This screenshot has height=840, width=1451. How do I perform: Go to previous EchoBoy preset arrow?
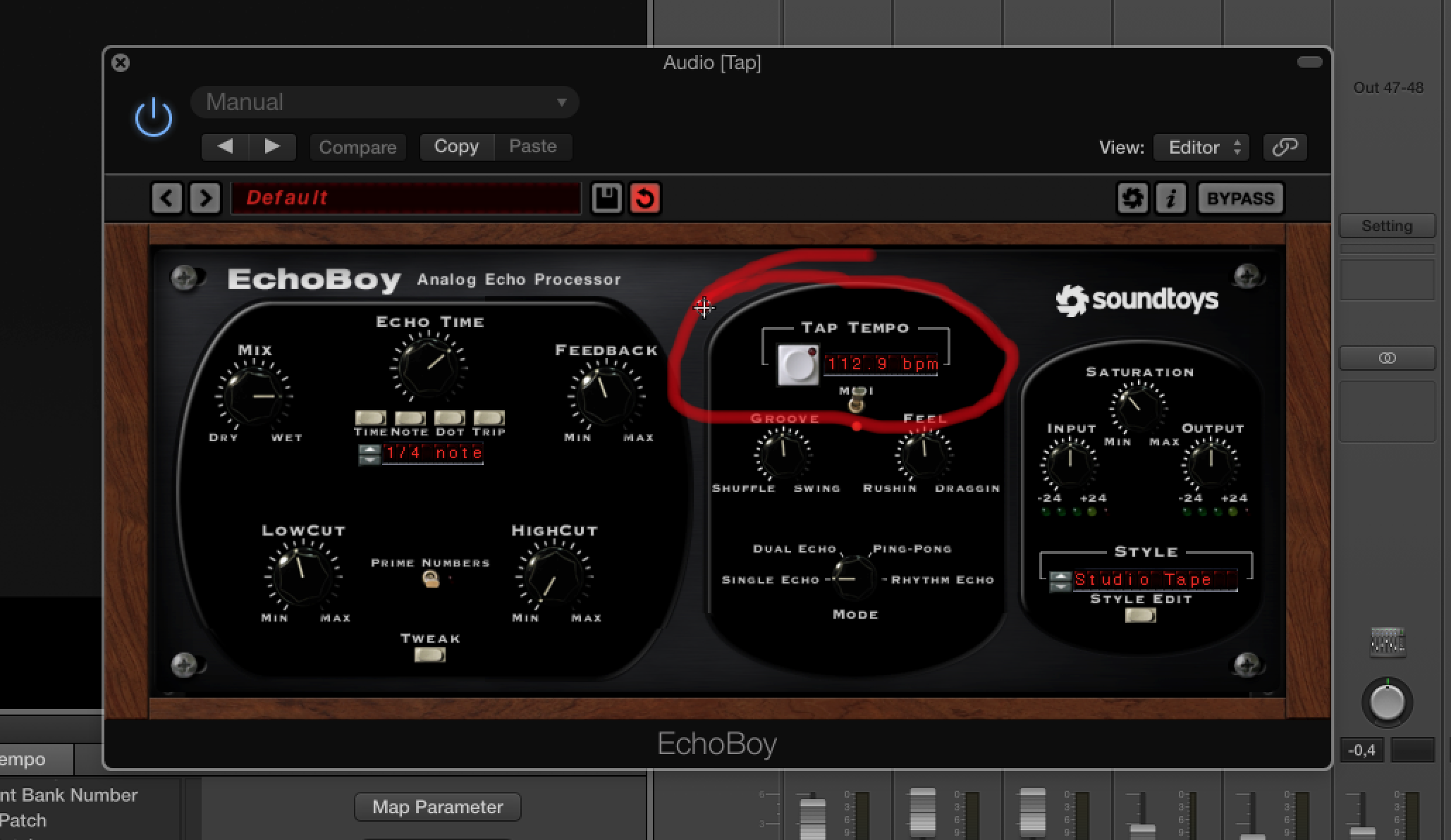pyautogui.click(x=166, y=198)
